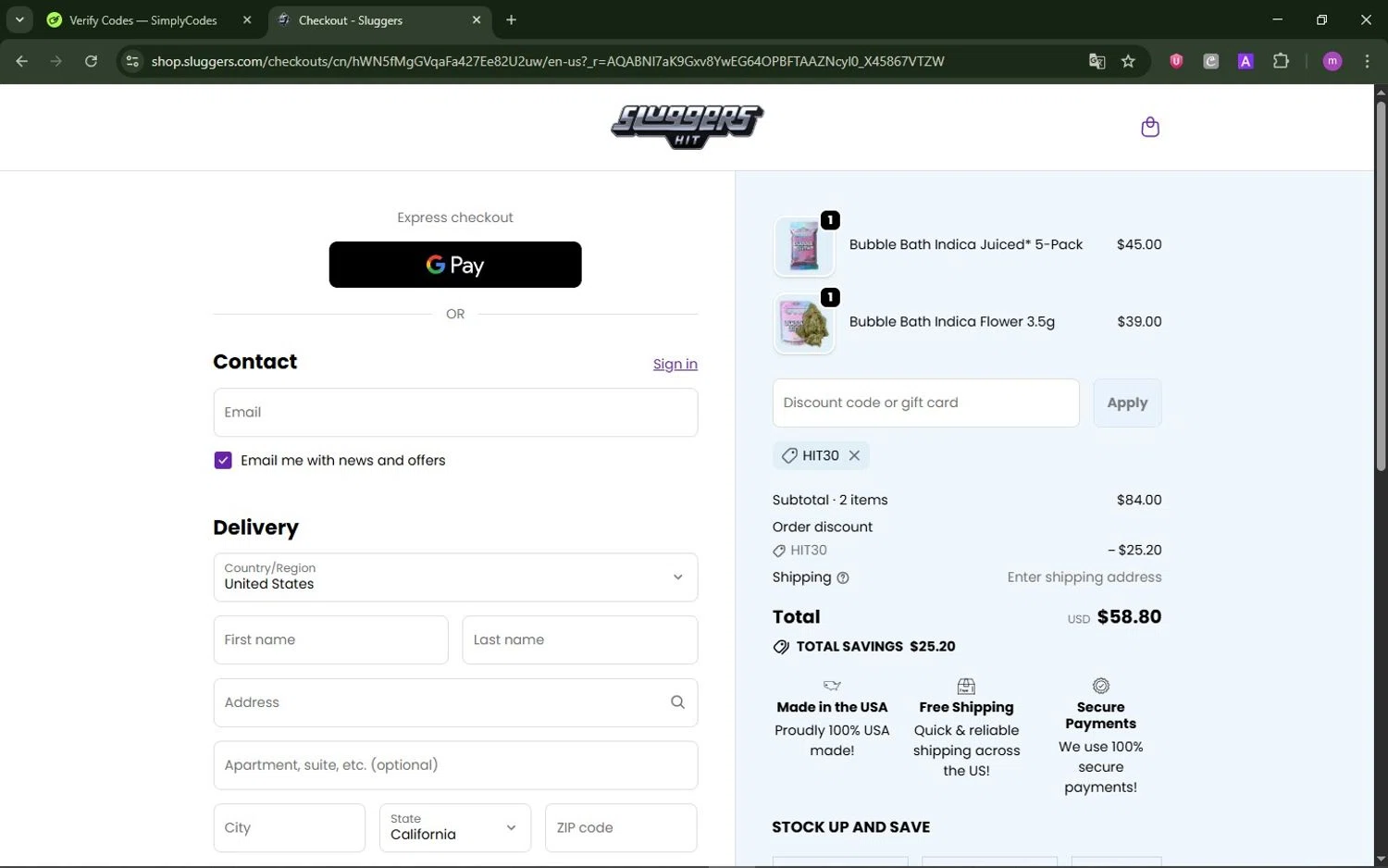Go forward with the browser arrow
This screenshot has height=868, width=1388.
tap(56, 61)
